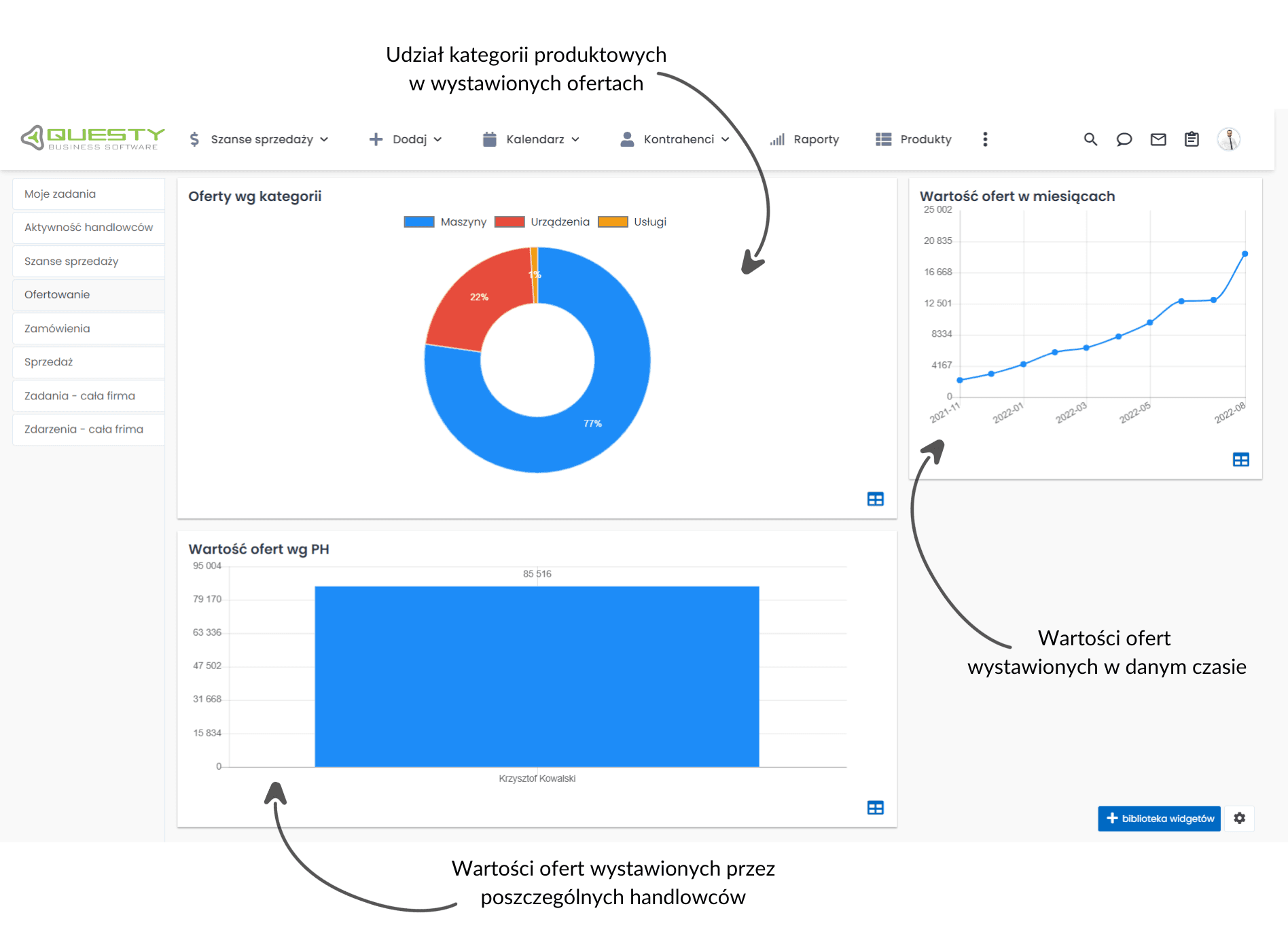Screen dimensions: 1288x951
Task: Expand the Kalendarz dropdown chevron
Action: (575, 139)
